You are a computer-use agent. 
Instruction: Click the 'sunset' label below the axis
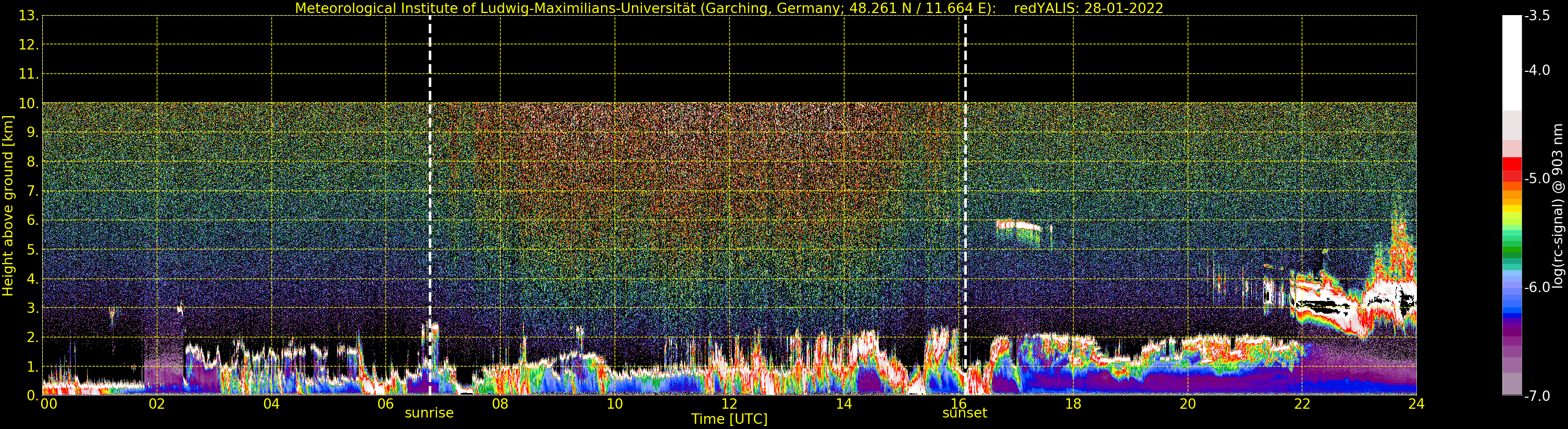965,412
